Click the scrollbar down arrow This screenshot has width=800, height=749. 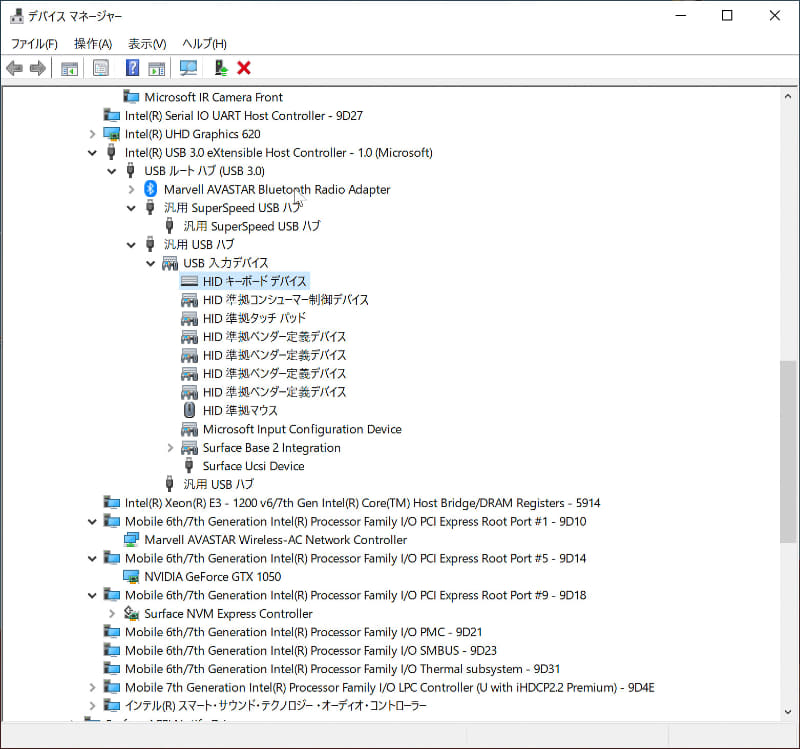pyautogui.click(x=788, y=712)
